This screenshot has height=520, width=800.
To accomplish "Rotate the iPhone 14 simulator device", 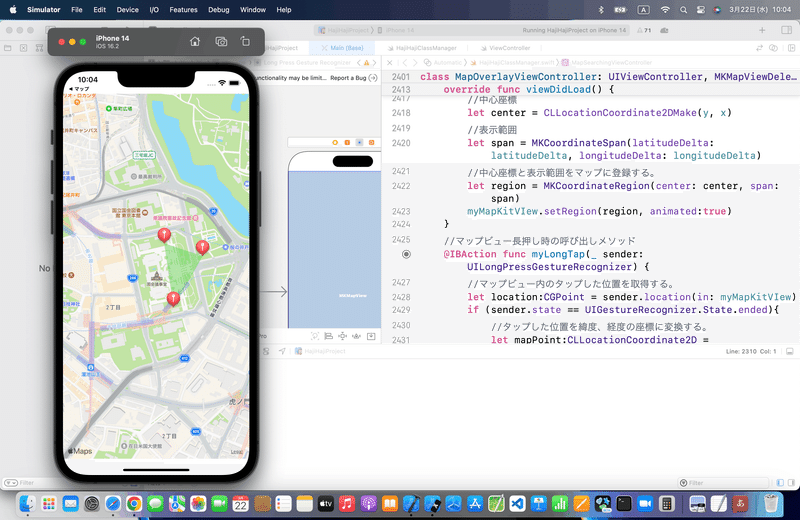I will pos(245,42).
